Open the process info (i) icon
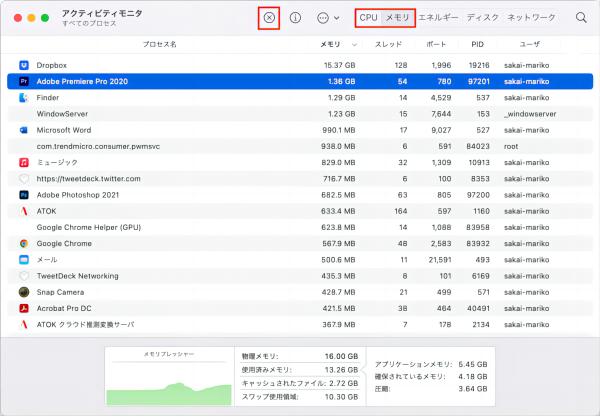The height and width of the screenshot is (416, 600). [x=295, y=18]
